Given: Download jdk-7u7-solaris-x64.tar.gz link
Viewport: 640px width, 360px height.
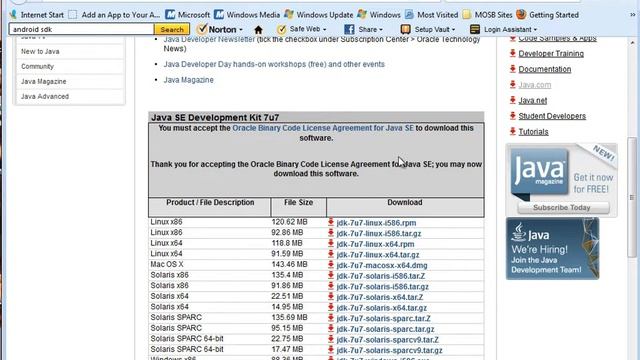Looking at the screenshot, I should tap(382, 308).
